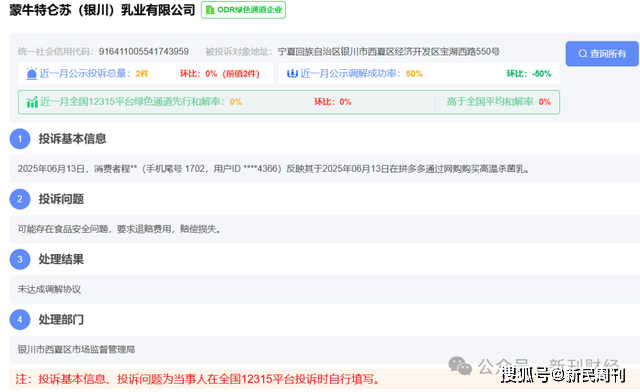Click the mediation icon beside 近一月公示调解成功率
Viewport: 640px width, 392px height.
point(292,74)
